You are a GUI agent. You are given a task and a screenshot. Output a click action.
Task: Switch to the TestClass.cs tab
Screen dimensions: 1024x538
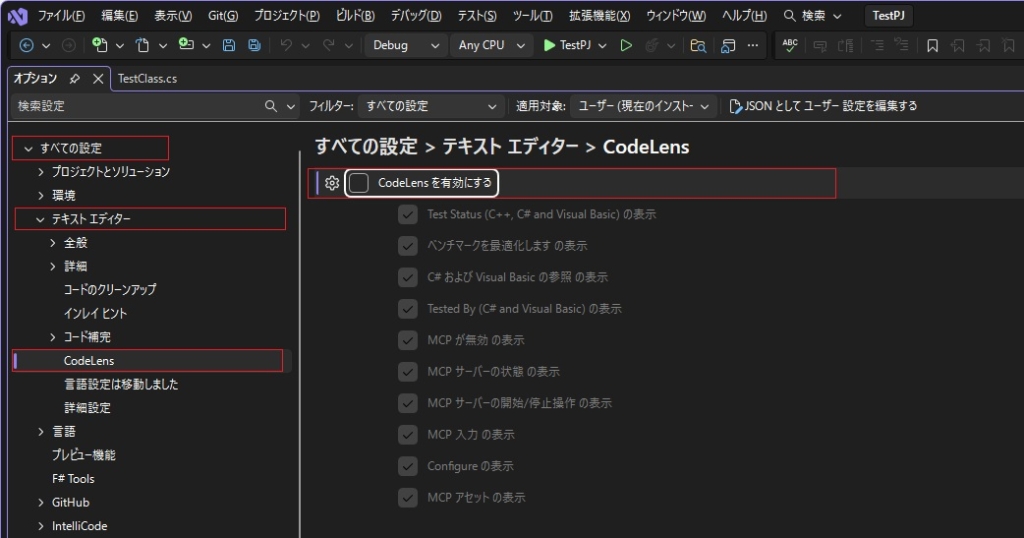pos(147,78)
